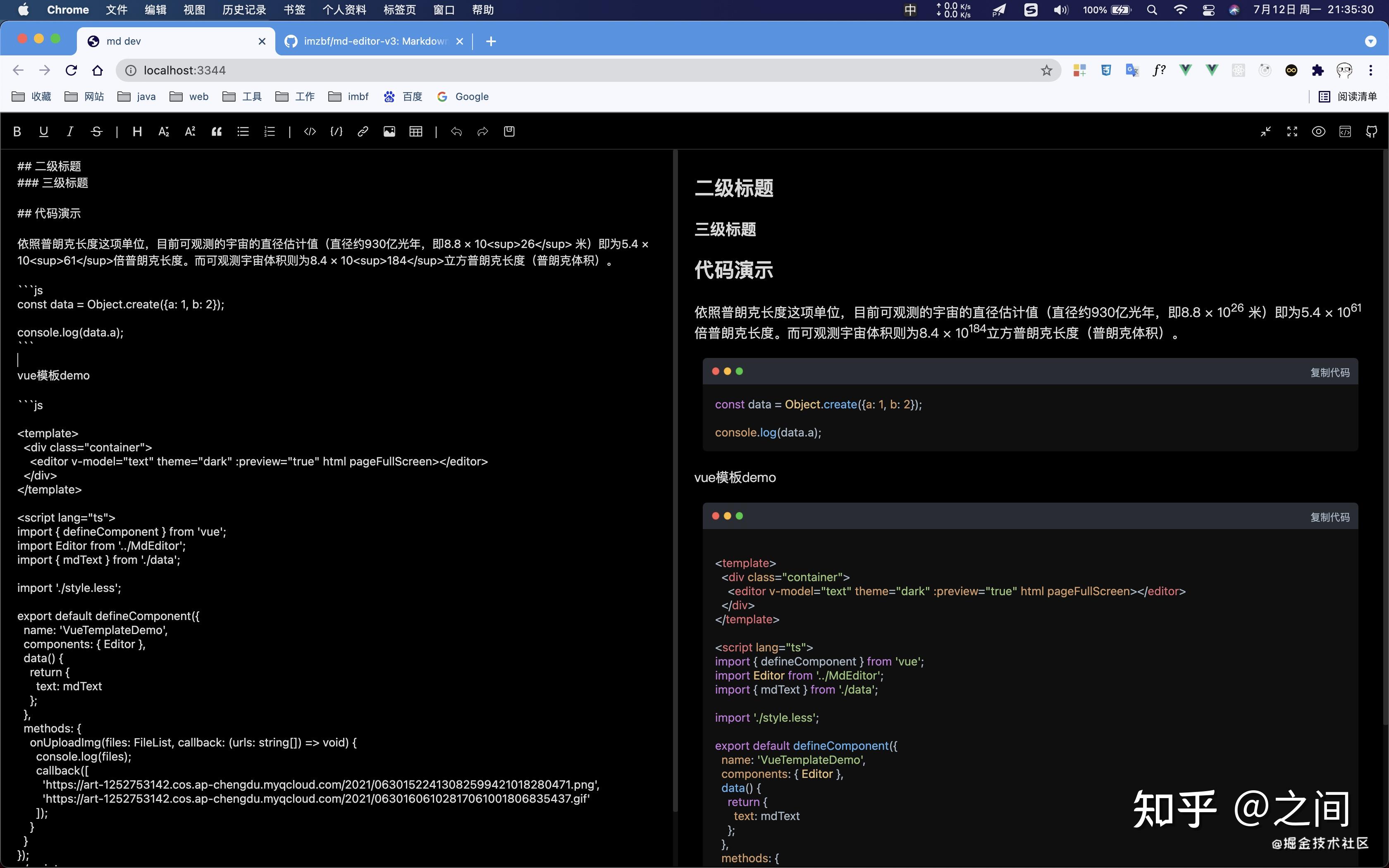Toggle editor fullscreen with the expand icon

pos(1292,131)
